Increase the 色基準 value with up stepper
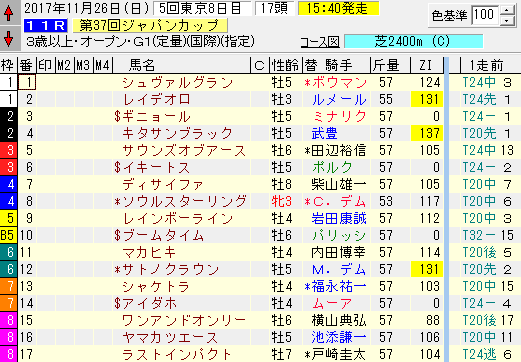521x362 pixels. (507, 10)
